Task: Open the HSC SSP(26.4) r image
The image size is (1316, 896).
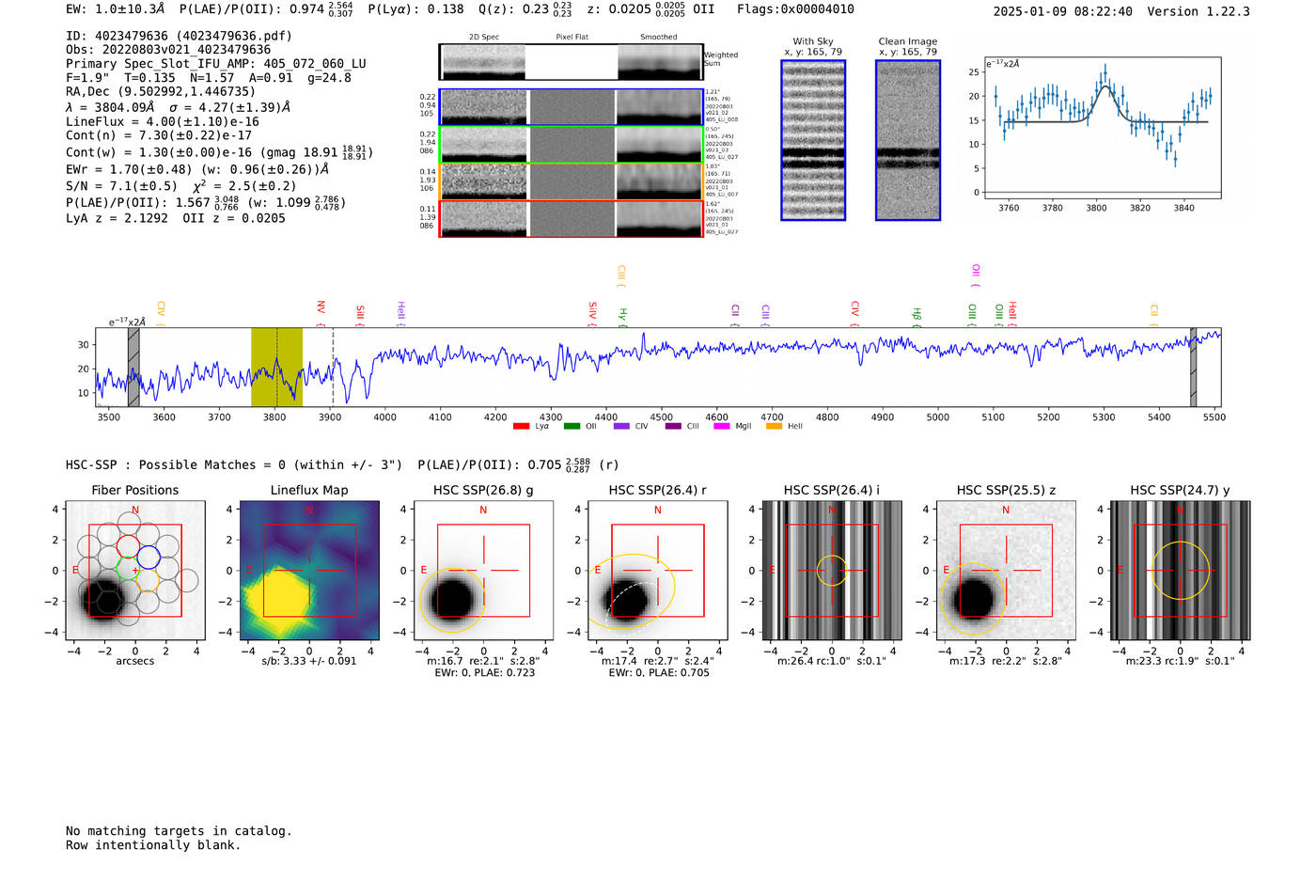Action: click(657, 570)
